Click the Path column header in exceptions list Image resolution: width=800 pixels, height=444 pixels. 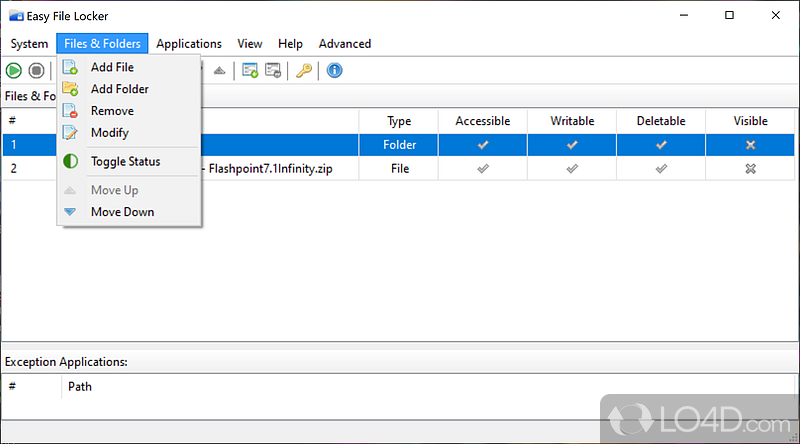coord(80,387)
